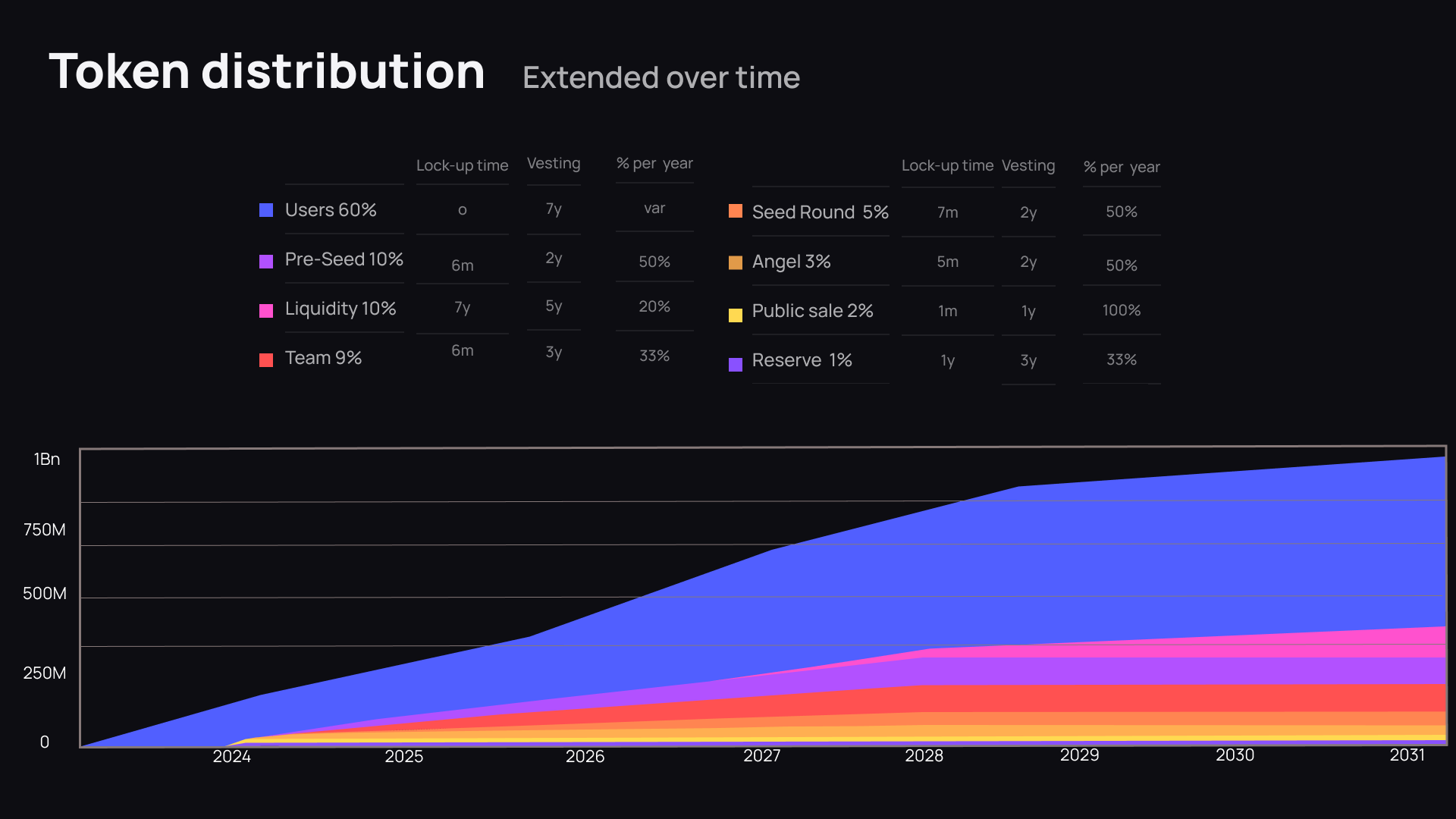Click the purple Pre-Seed legend swatch
The image size is (1456, 819).
point(266,262)
